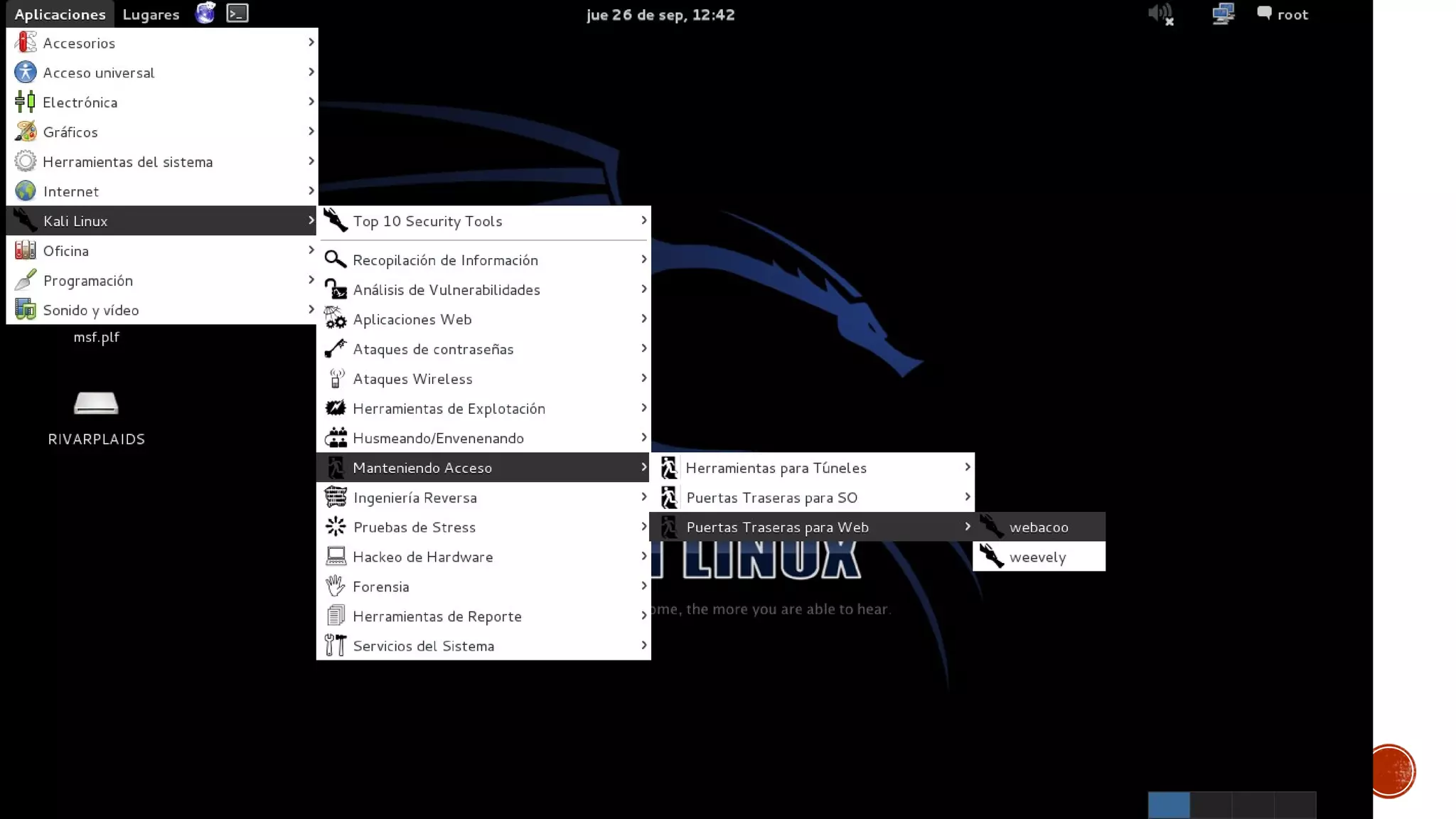Open Herramientas de Explotación category

(x=449, y=409)
